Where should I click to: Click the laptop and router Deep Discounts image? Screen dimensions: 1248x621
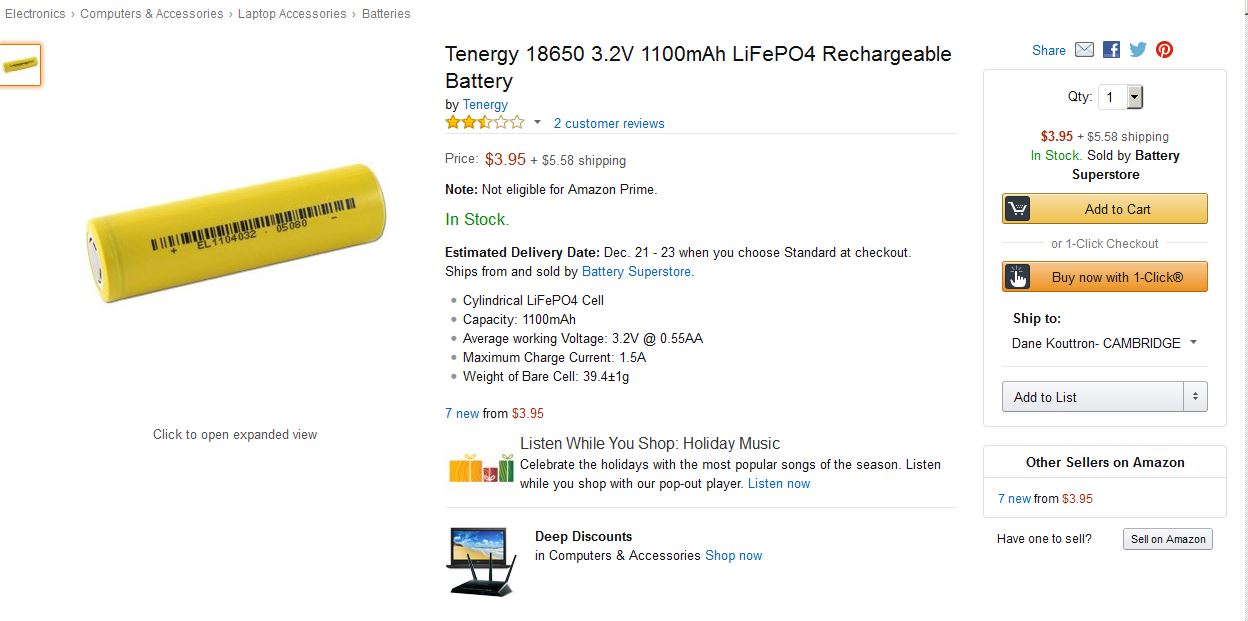click(x=481, y=561)
